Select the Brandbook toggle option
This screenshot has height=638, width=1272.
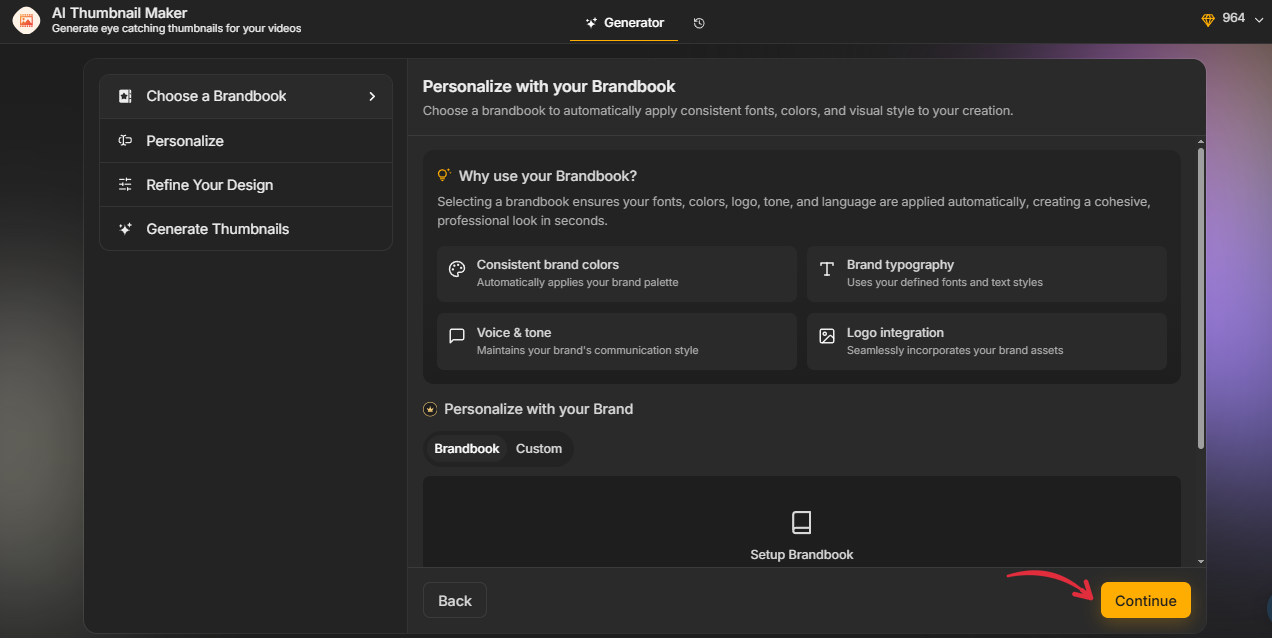coord(467,449)
